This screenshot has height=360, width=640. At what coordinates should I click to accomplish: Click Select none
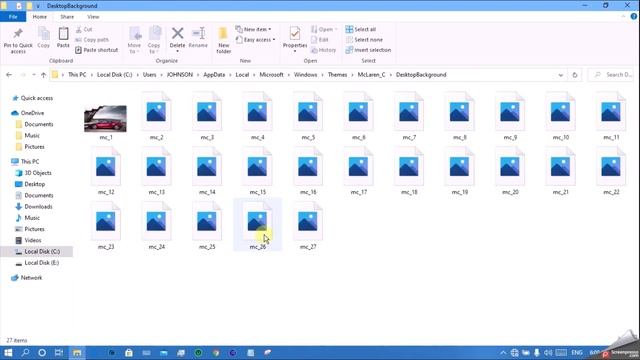point(364,40)
